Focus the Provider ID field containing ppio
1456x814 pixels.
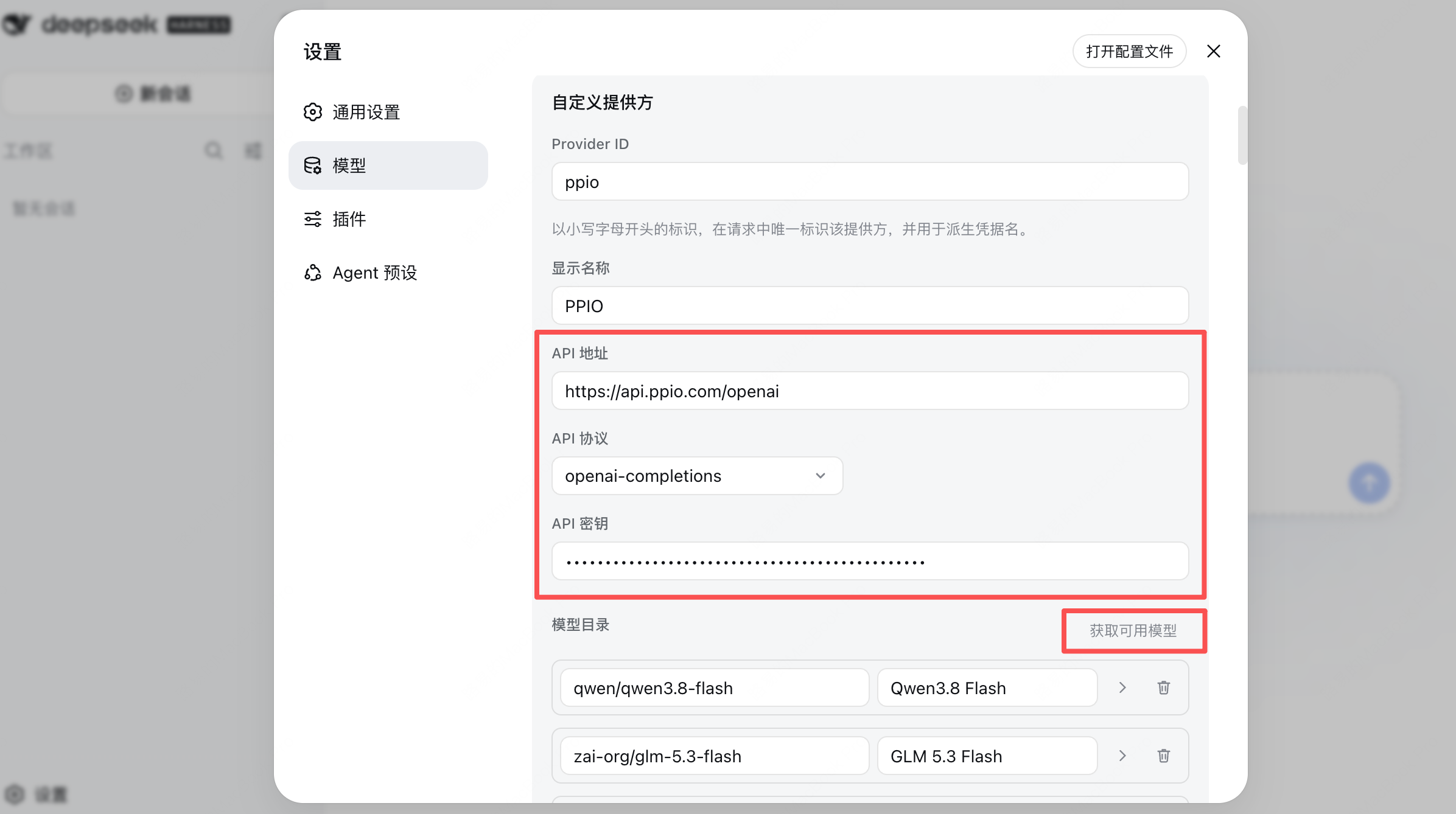coord(870,182)
